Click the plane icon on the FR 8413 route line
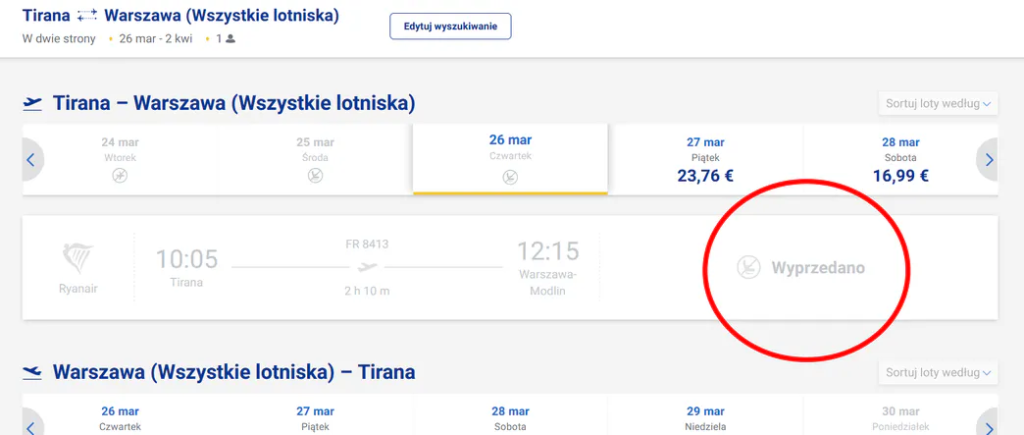The image size is (1024, 435). pyautogui.click(x=368, y=267)
